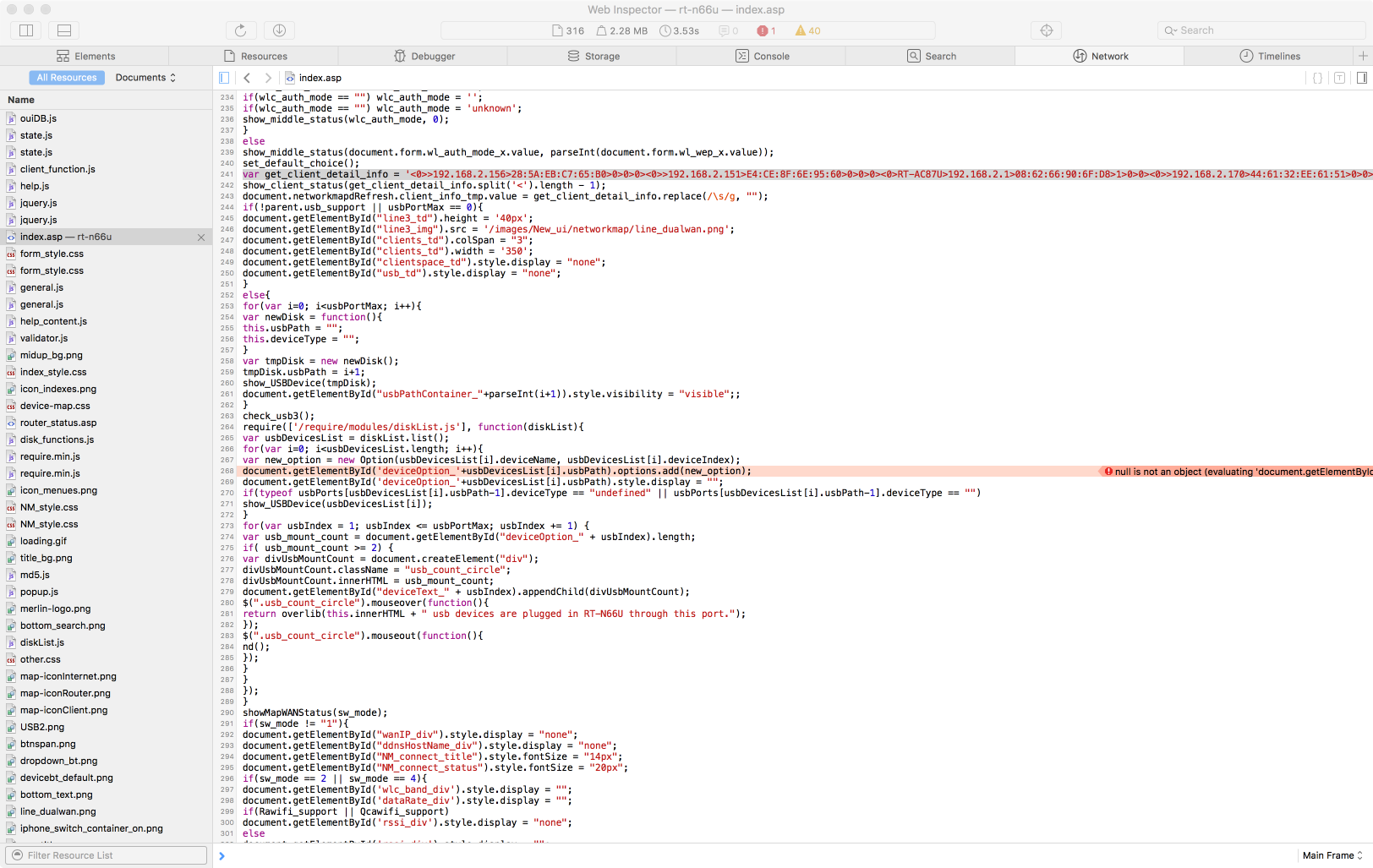Switch to the Resources tab
The width and height of the screenshot is (1373, 868).
point(255,56)
